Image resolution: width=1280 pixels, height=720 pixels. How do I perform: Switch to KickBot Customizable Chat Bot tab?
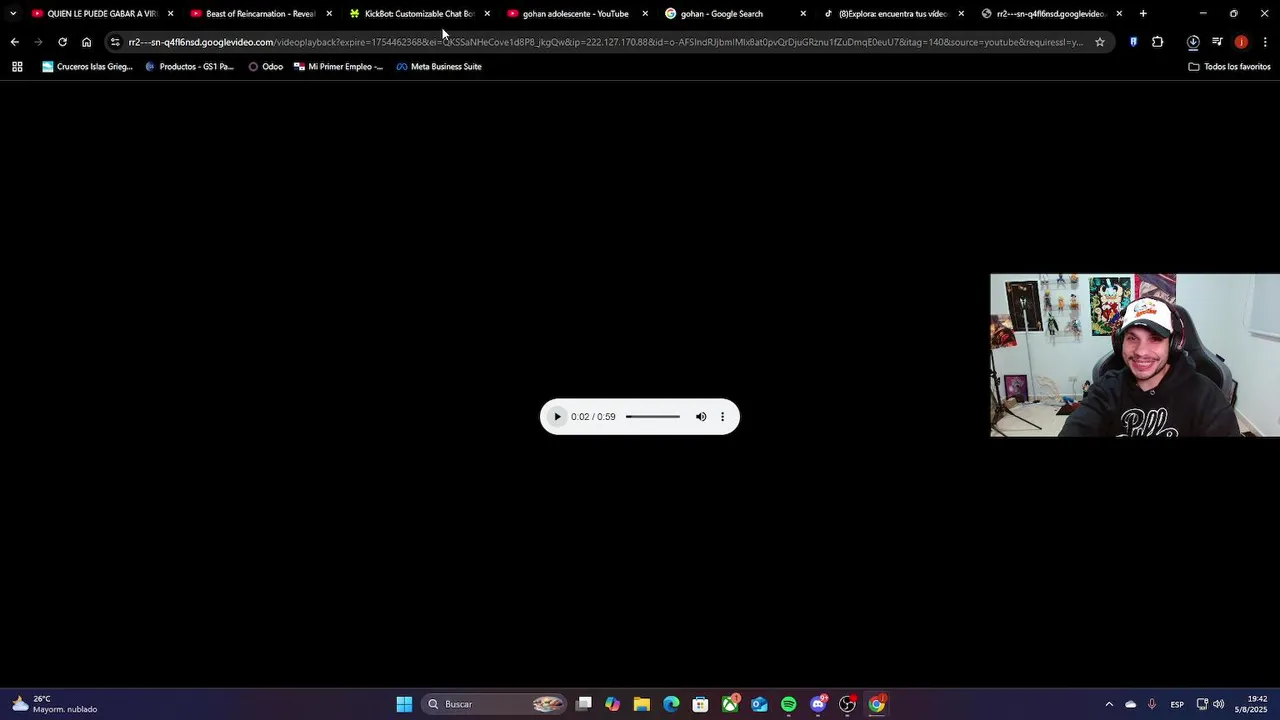[x=419, y=14]
